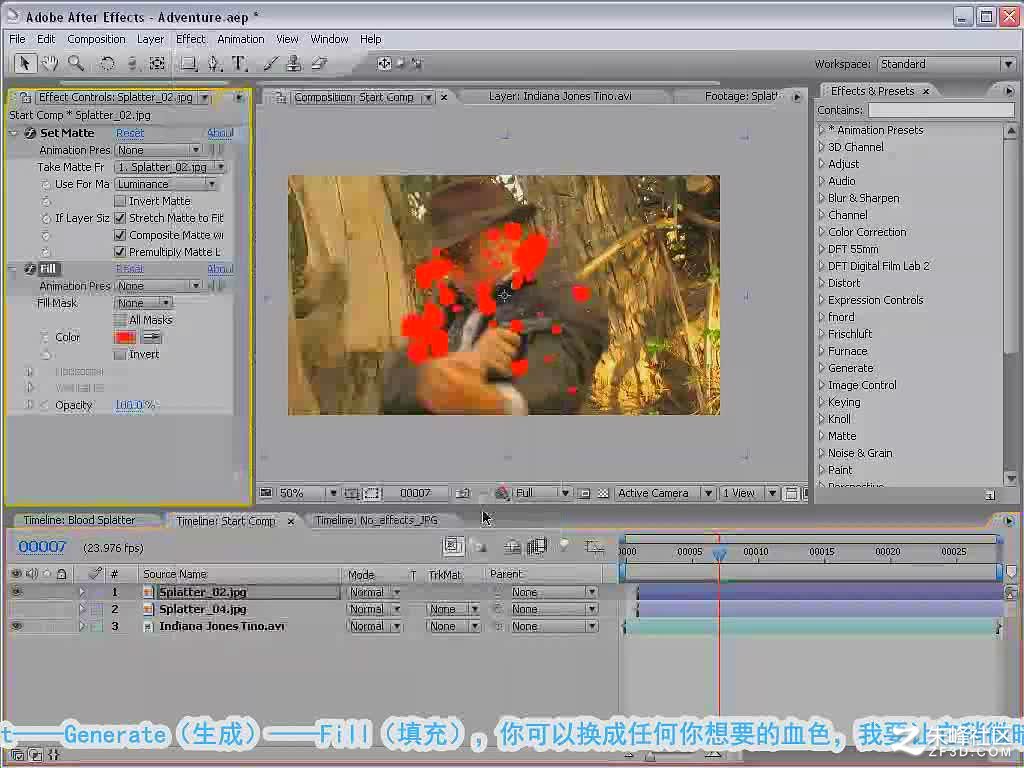Select the Hand tool

tap(50, 63)
